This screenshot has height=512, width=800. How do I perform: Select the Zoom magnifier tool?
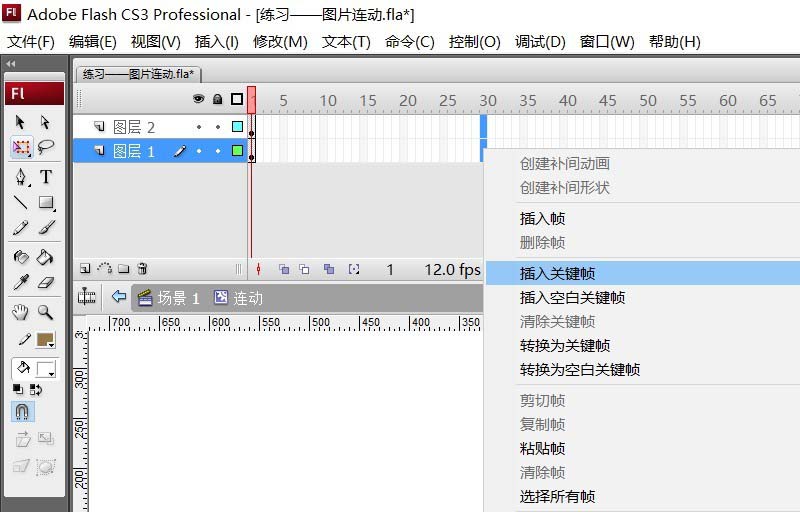(x=45, y=312)
